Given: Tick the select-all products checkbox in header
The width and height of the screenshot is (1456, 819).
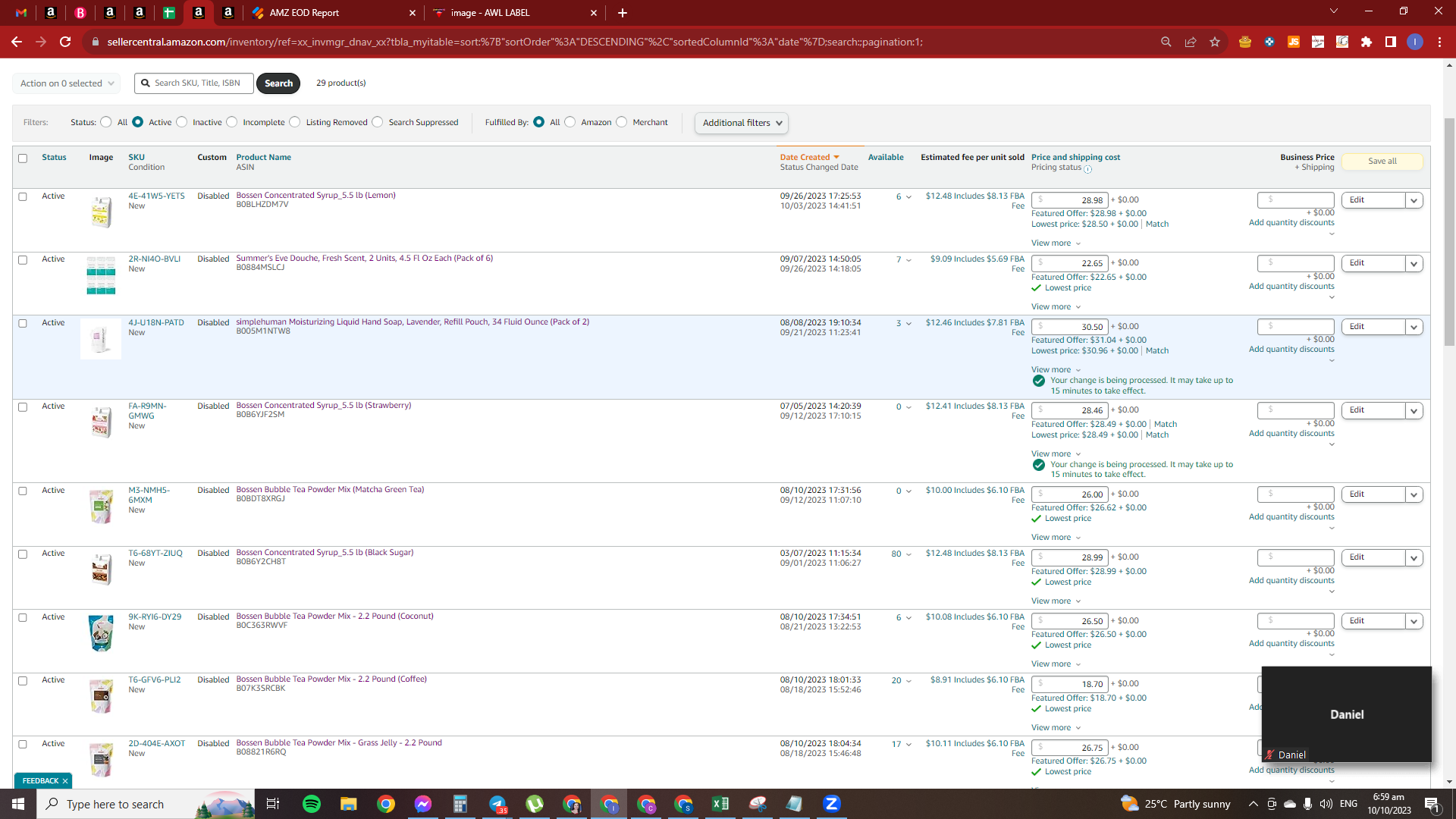Looking at the screenshot, I should pyautogui.click(x=23, y=158).
